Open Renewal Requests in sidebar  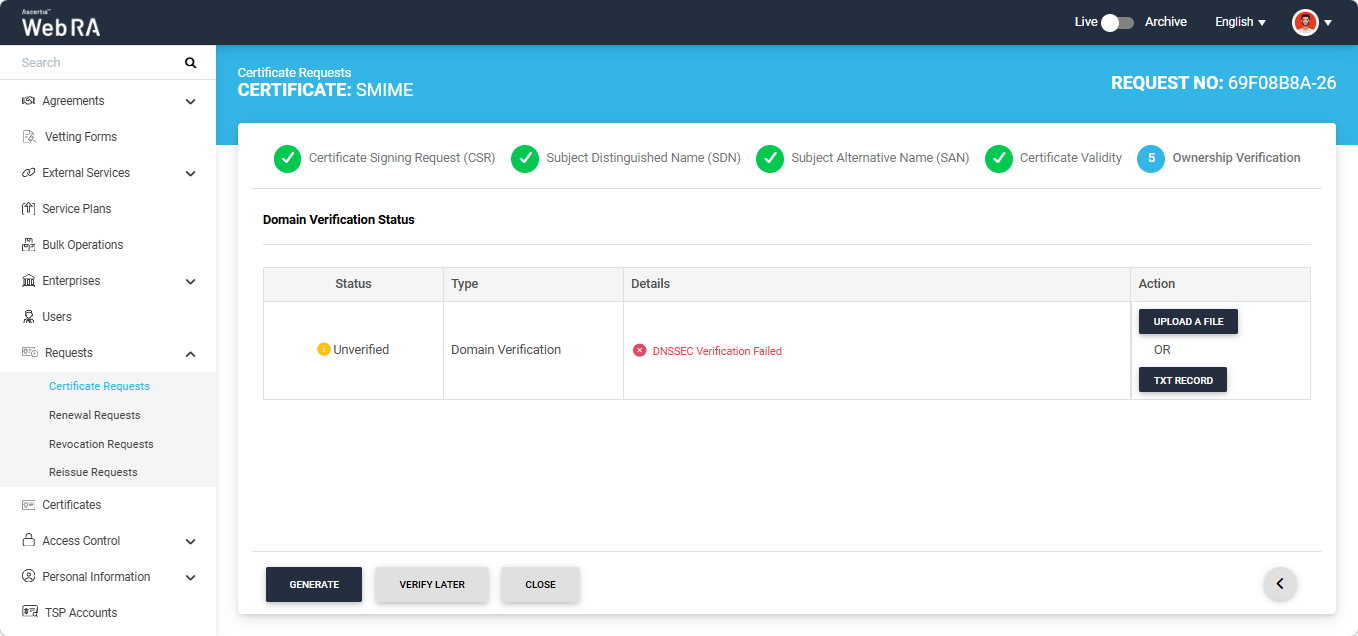point(95,415)
